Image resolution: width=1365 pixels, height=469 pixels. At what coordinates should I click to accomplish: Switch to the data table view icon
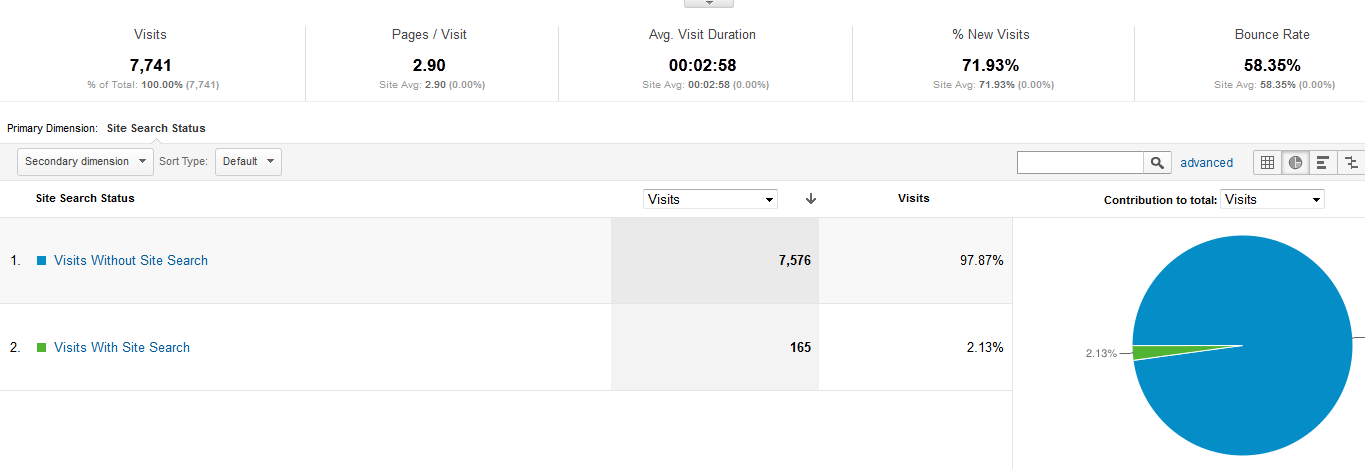coord(1267,162)
